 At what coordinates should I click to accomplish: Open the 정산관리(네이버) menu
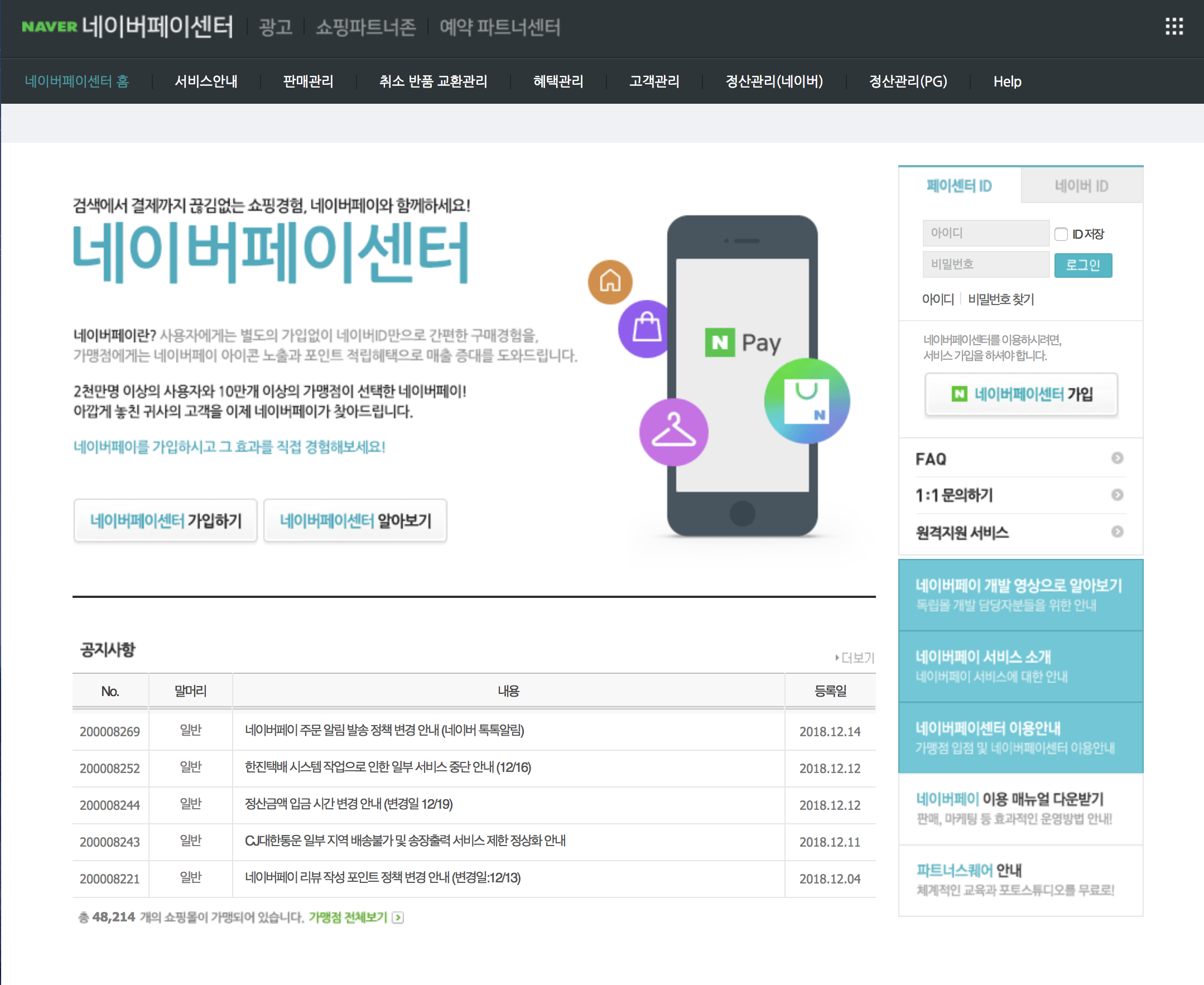click(774, 81)
